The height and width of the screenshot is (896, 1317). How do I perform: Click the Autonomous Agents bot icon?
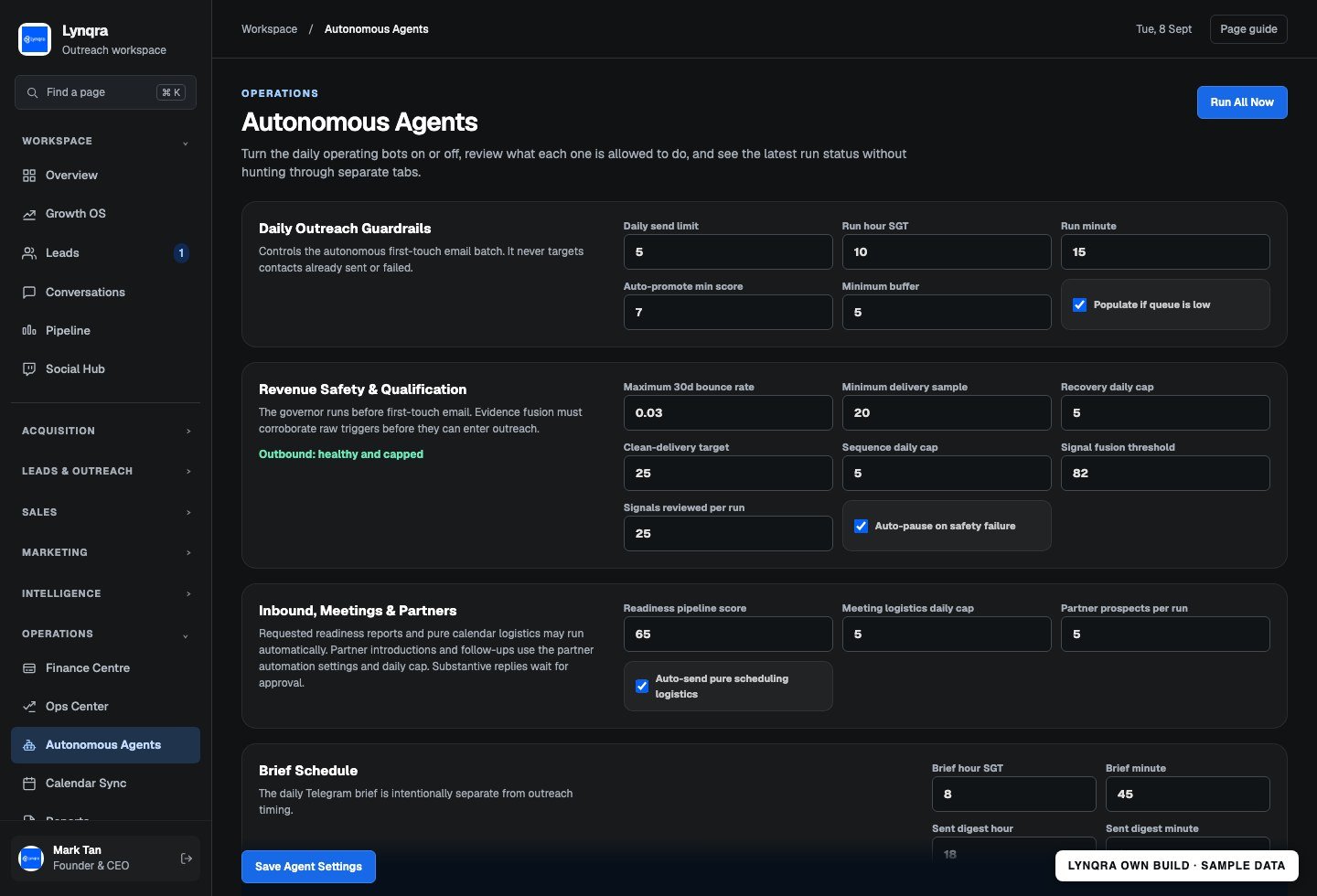29,745
